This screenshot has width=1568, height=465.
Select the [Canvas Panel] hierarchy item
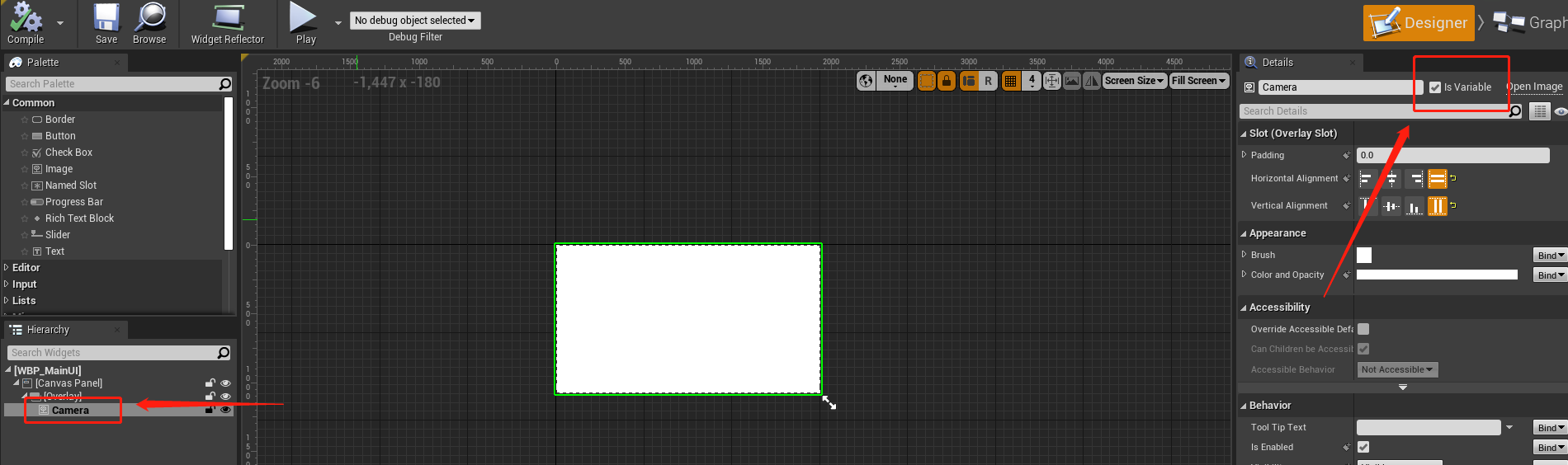(68, 383)
